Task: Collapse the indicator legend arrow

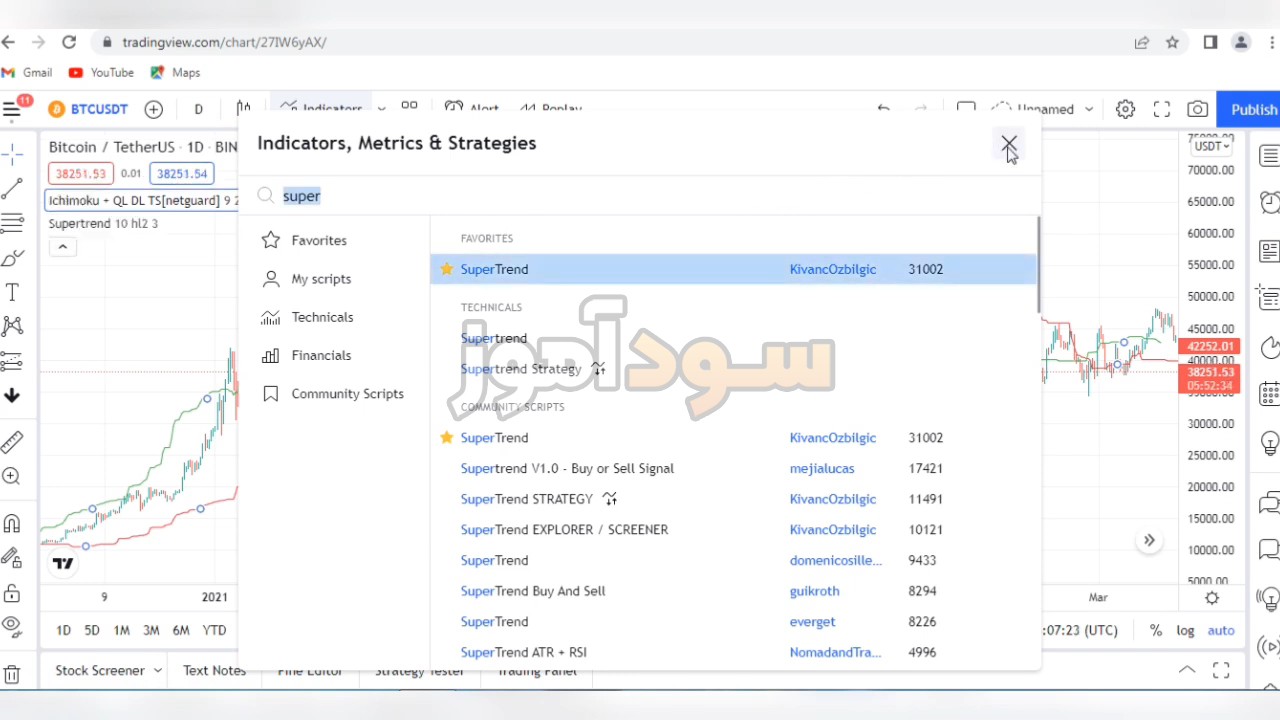Action: pos(62,247)
